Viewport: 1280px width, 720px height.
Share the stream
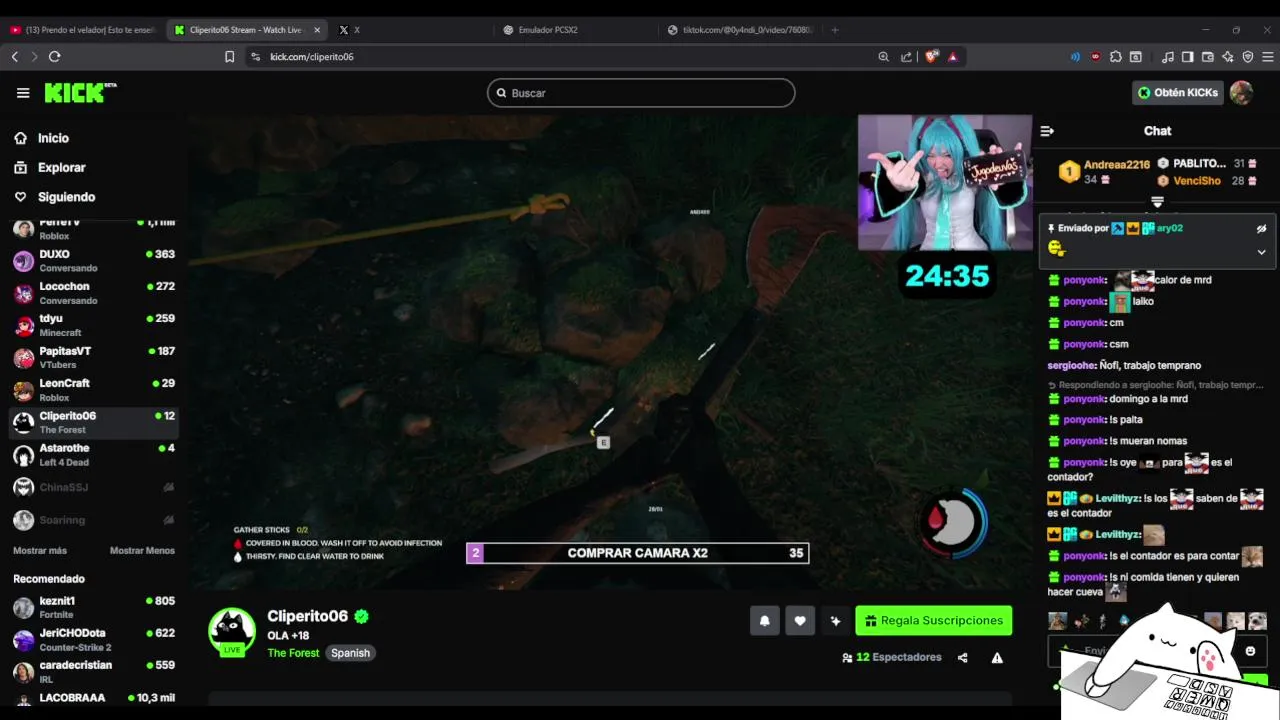click(962, 658)
